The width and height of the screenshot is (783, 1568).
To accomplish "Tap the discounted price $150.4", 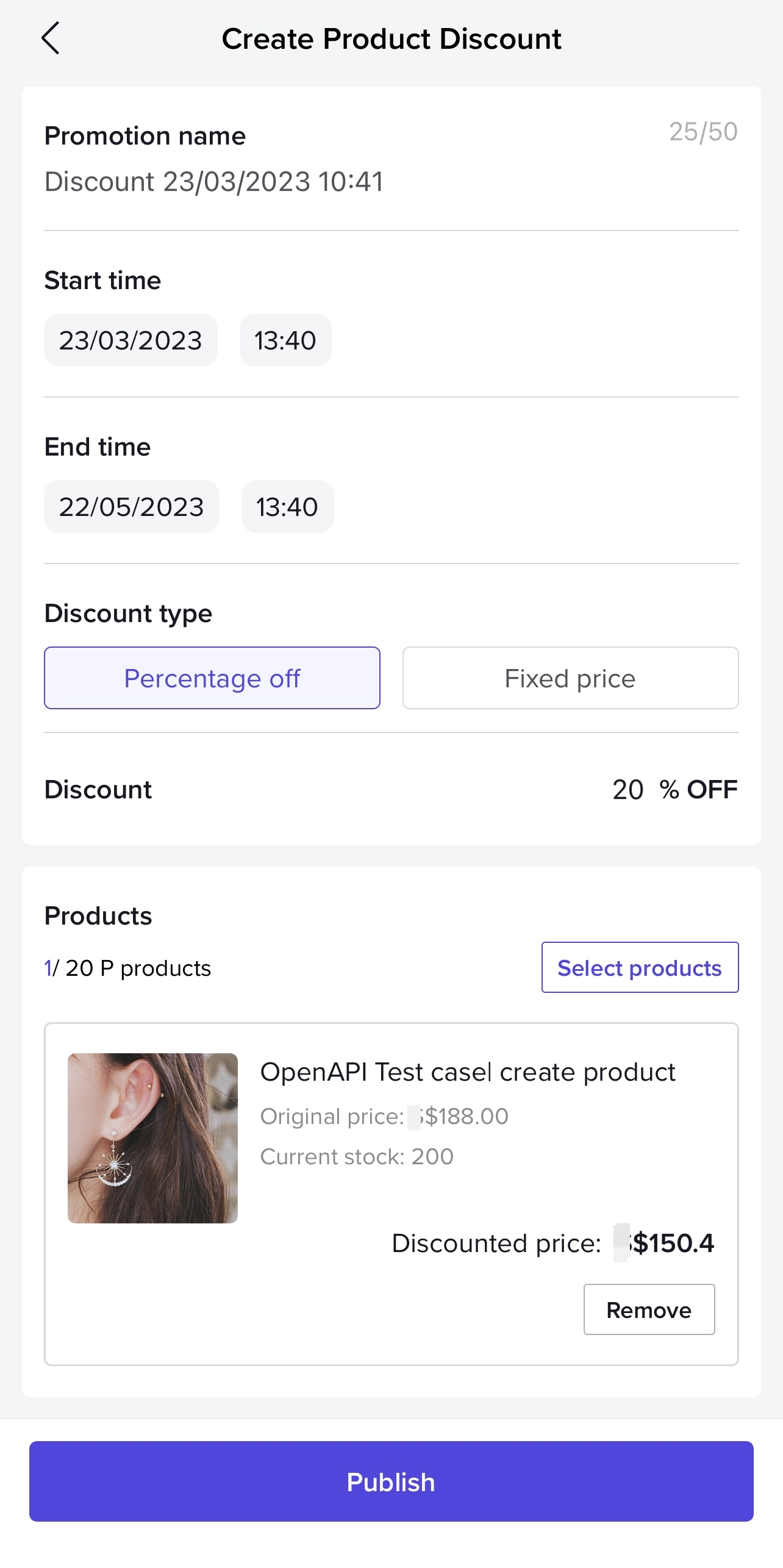I will tap(673, 1243).
